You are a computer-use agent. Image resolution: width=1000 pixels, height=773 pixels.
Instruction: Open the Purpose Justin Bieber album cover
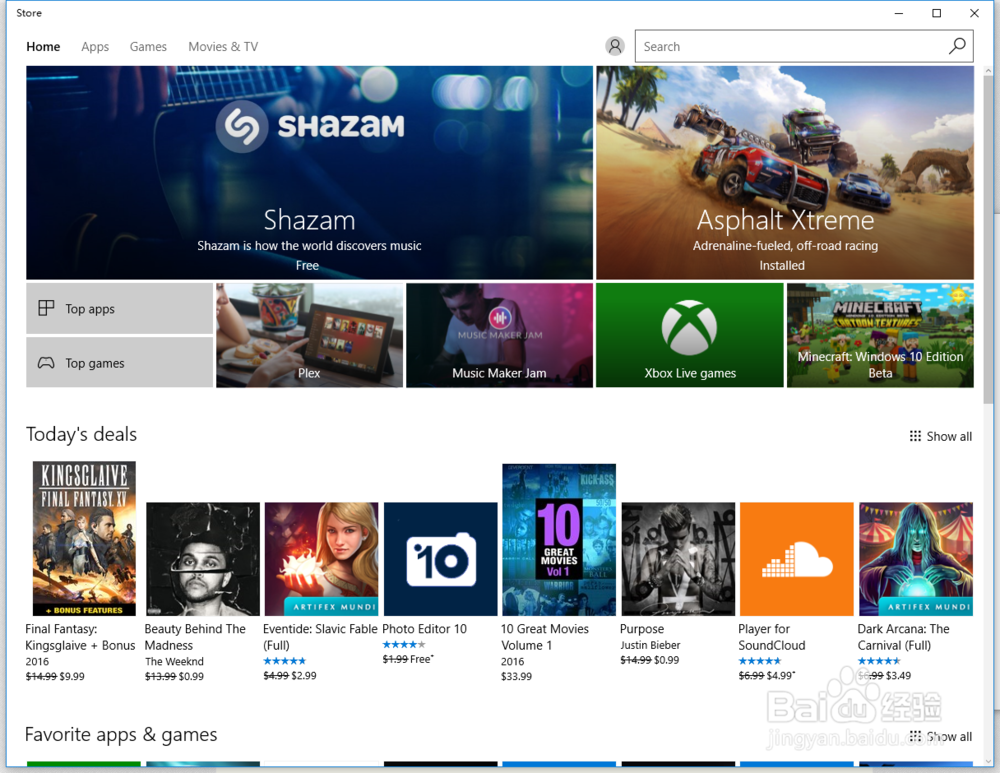[678, 559]
